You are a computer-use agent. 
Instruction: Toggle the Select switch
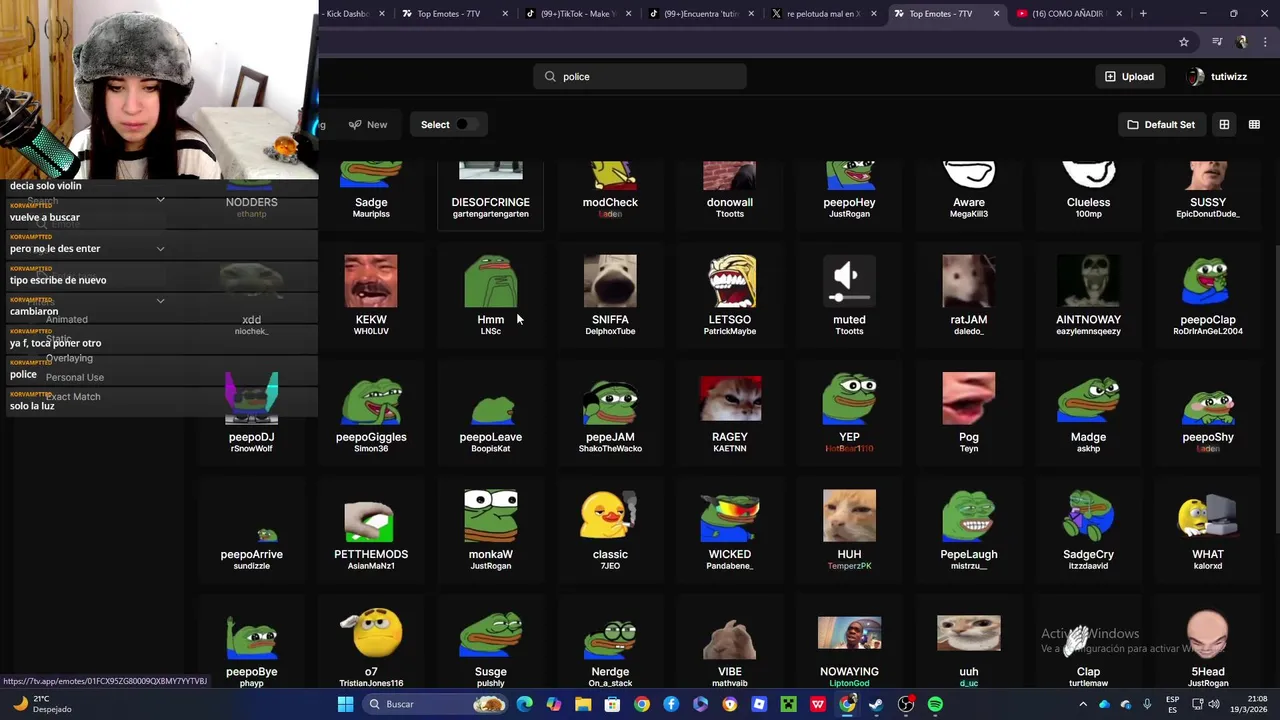466,124
